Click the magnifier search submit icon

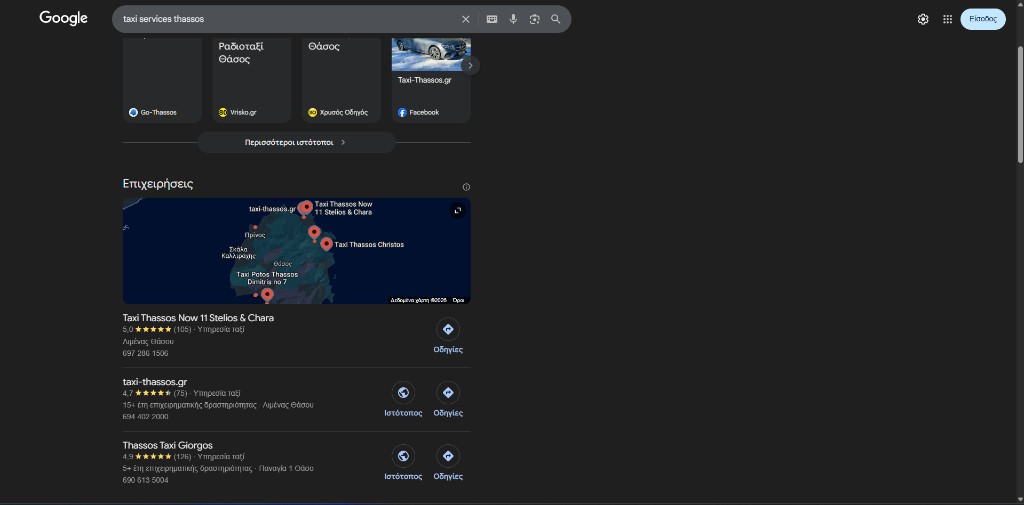[556, 19]
